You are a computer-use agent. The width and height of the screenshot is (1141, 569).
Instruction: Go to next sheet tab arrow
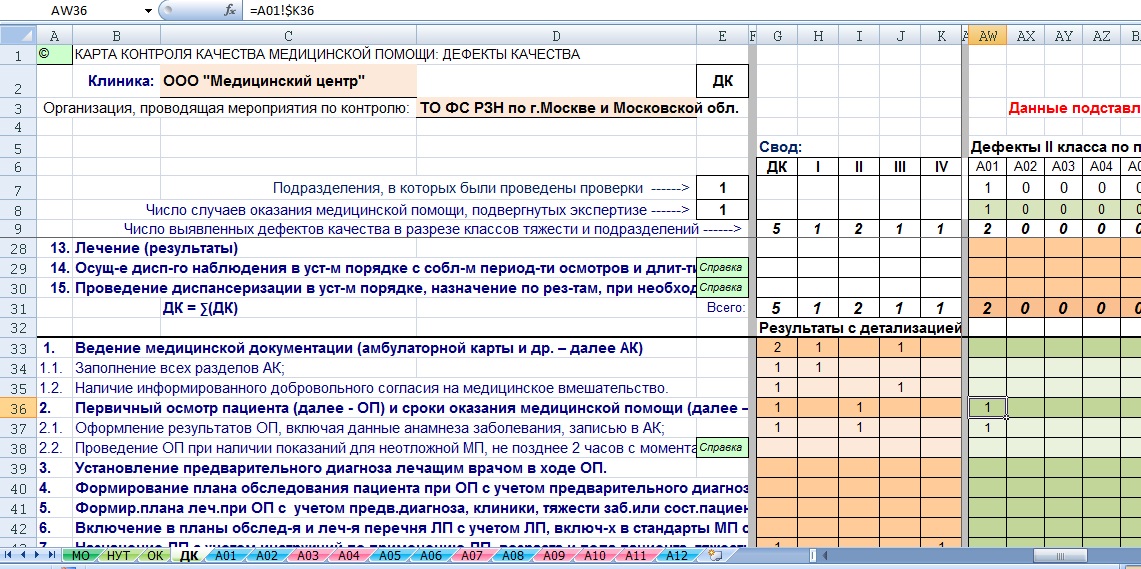point(38,555)
